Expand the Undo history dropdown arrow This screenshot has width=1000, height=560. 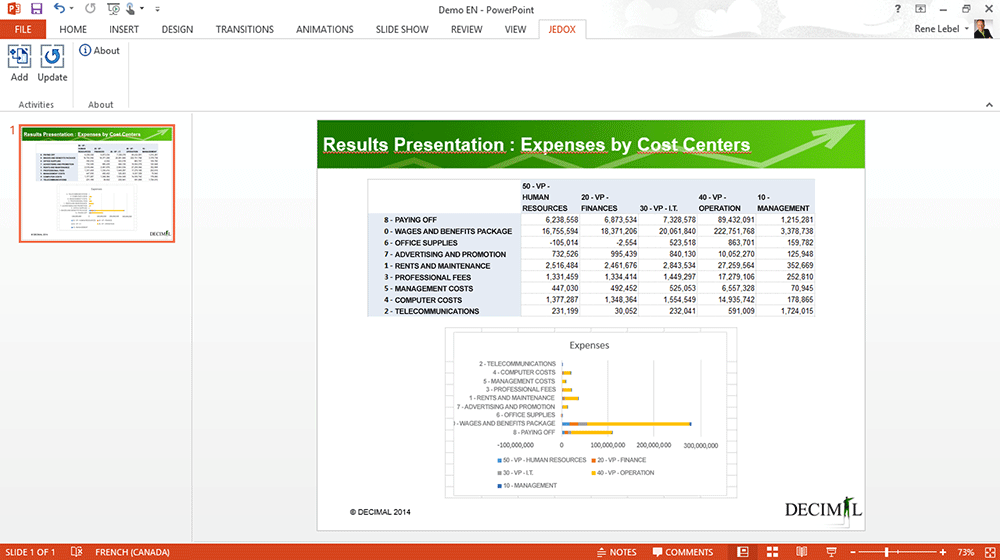tap(72, 9)
